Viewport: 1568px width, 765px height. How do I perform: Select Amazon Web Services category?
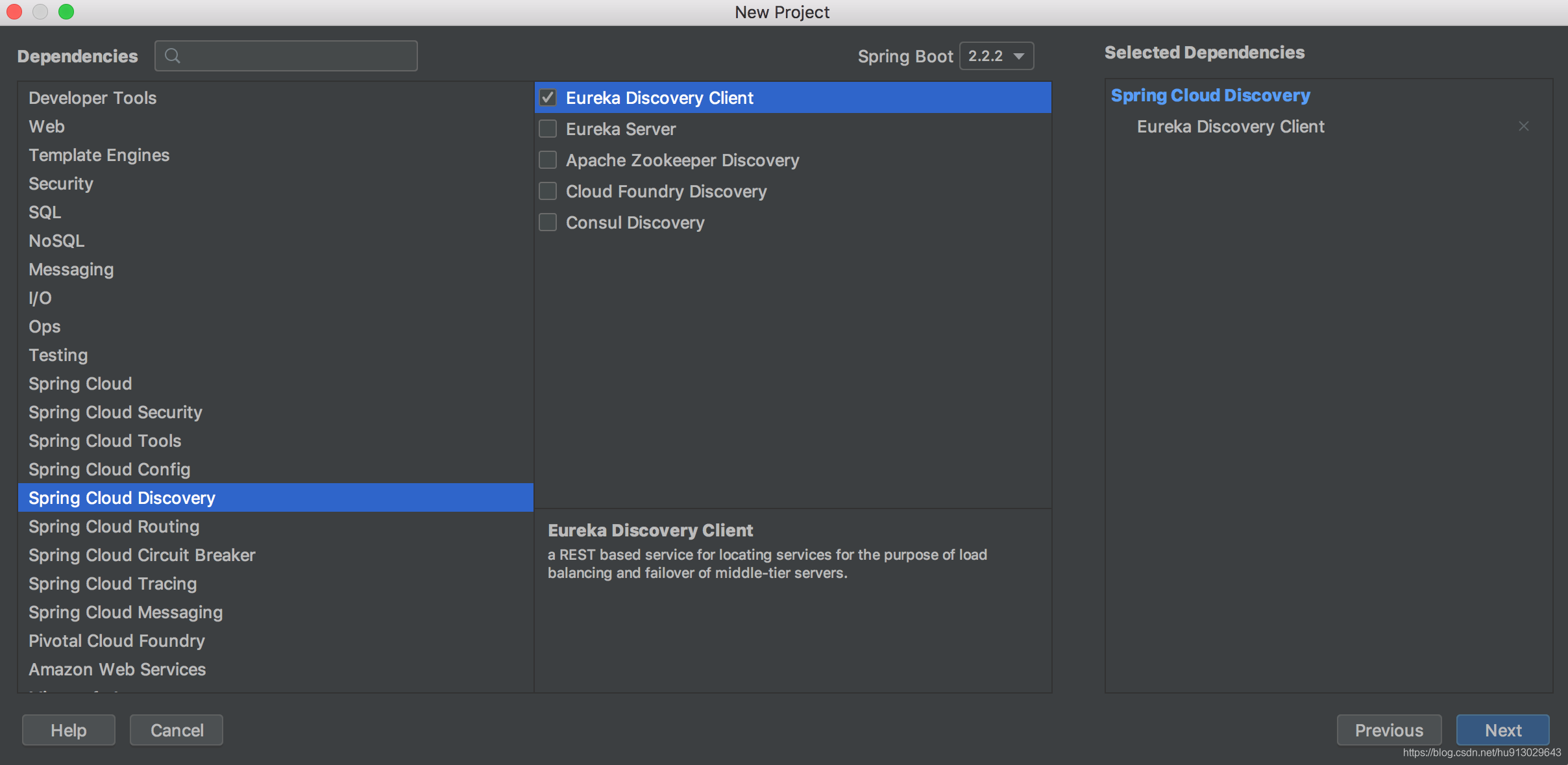[x=276, y=669]
